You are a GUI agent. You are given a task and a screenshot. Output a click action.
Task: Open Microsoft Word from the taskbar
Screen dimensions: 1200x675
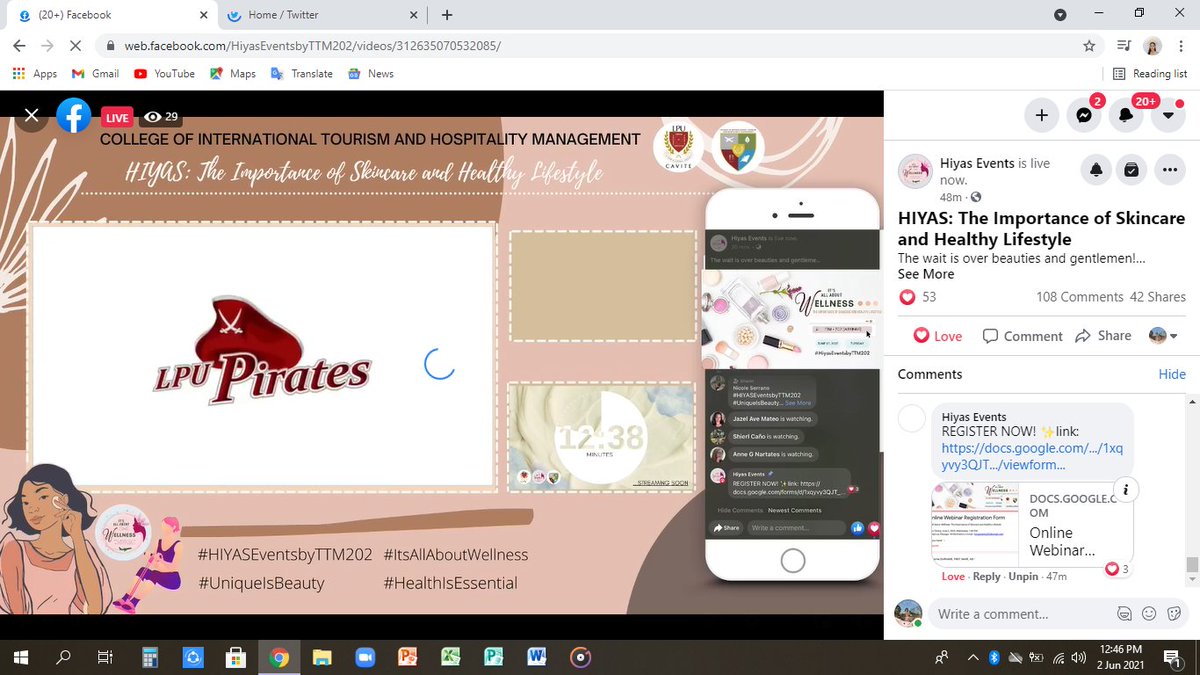[536, 657]
